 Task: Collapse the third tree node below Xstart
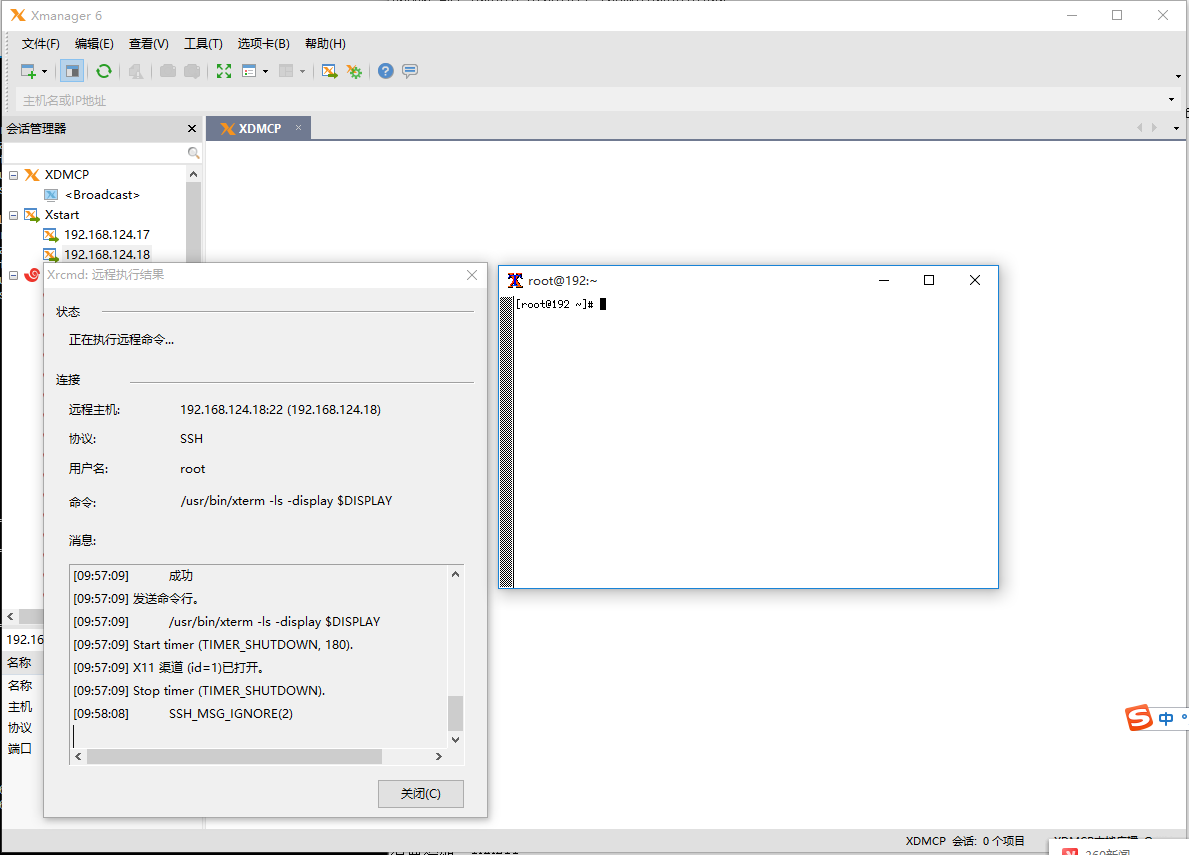point(14,275)
